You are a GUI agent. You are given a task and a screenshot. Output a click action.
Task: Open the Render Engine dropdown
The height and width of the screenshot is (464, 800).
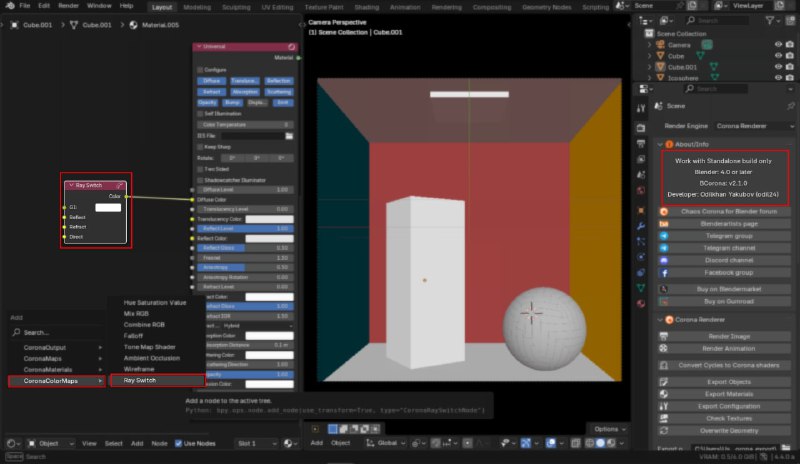(x=754, y=126)
